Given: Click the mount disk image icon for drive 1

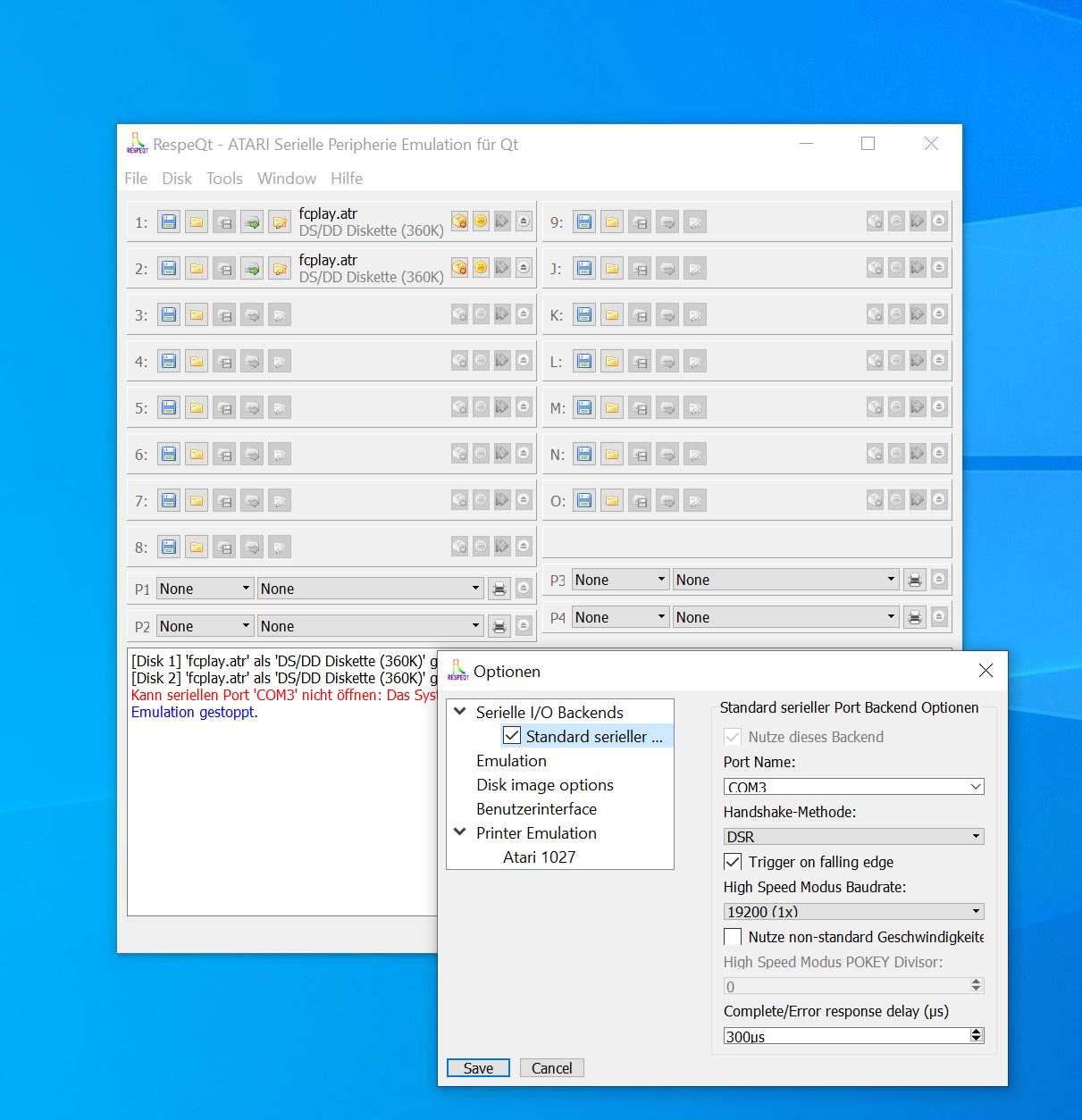Looking at the screenshot, I should click(x=169, y=221).
